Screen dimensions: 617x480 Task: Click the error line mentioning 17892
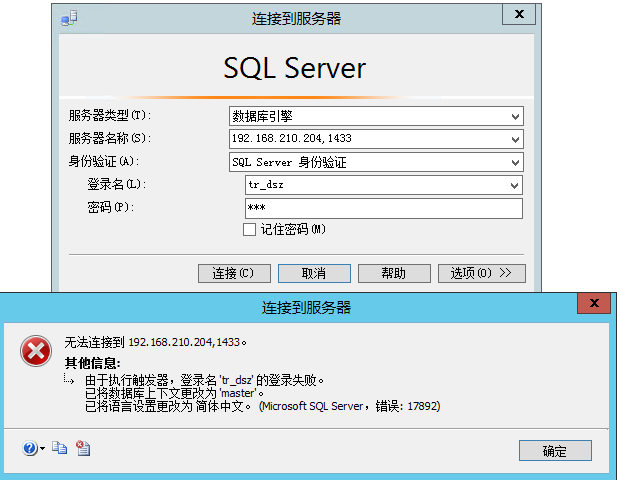[263, 406]
